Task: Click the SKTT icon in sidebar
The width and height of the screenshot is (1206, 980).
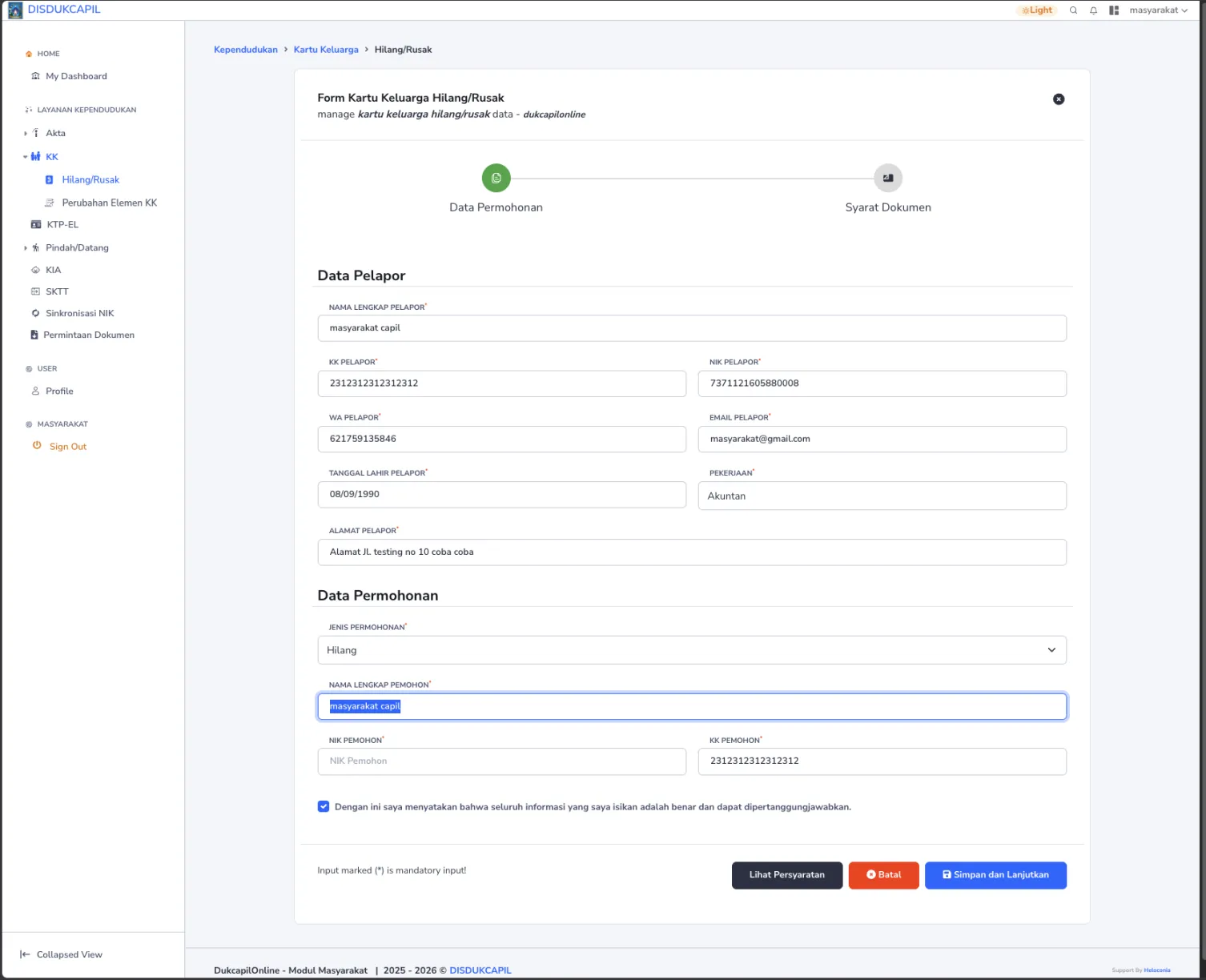Action: tap(36, 291)
